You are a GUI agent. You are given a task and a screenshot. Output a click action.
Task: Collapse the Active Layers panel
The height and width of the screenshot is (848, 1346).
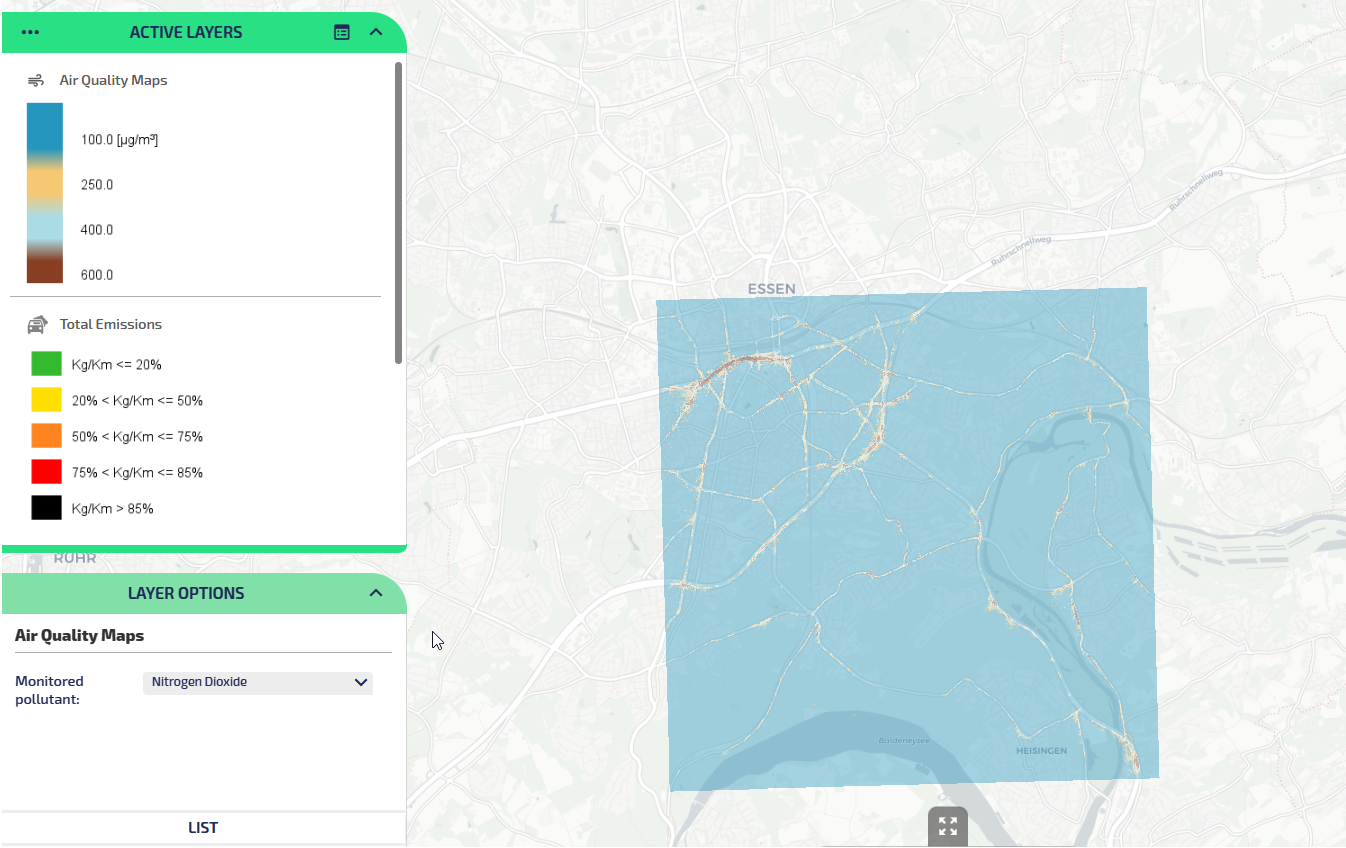(376, 32)
